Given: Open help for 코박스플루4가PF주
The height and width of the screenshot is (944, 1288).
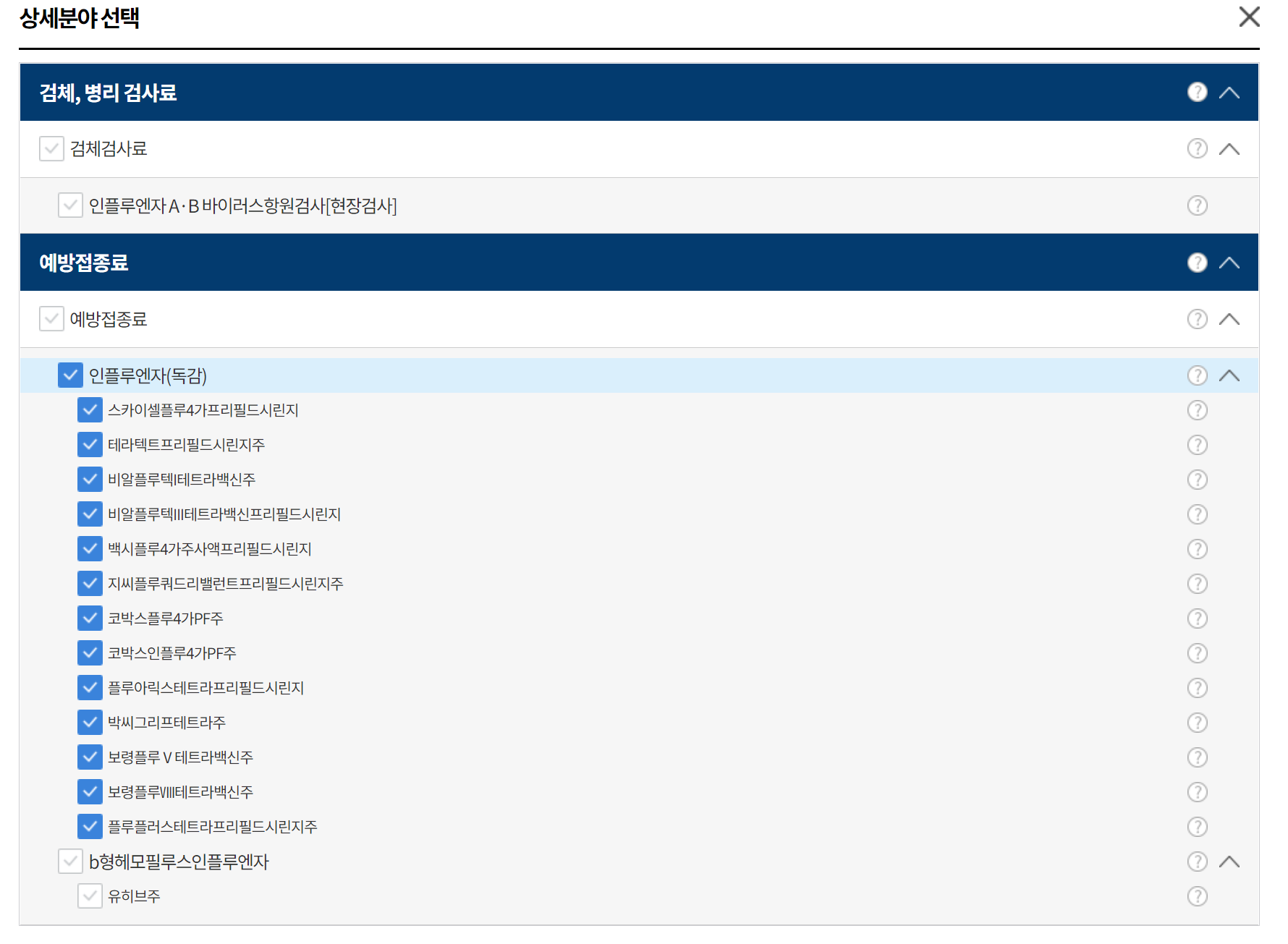Looking at the screenshot, I should coord(1198,618).
